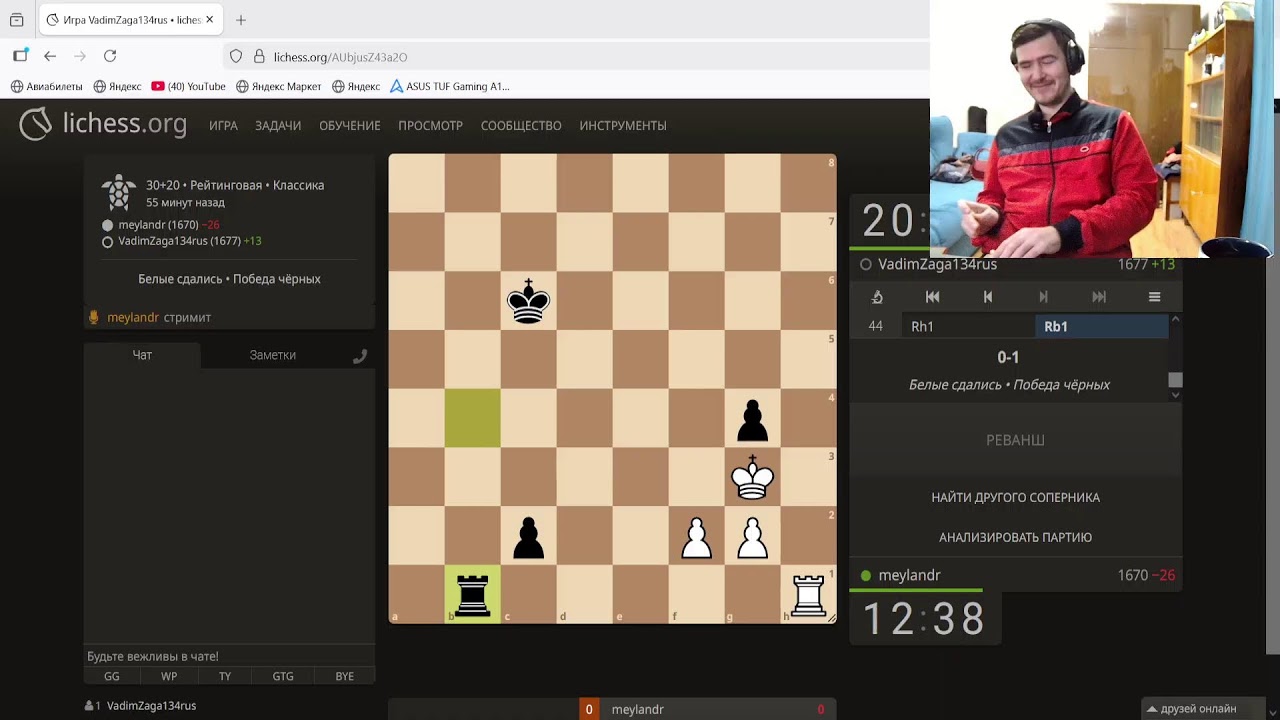The image size is (1280, 720).
Task: Click the chat message input field
Action: (229, 656)
